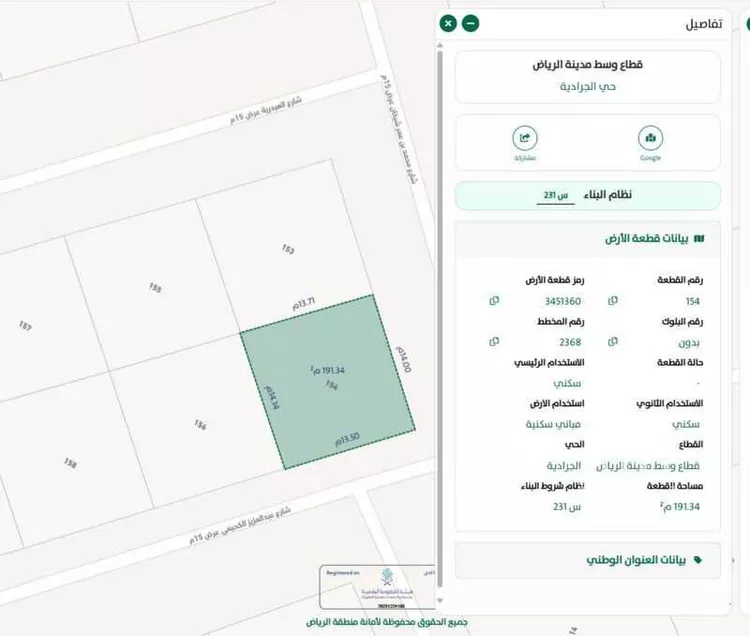The height and width of the screenshot is (636, 750).
Task: Click the حي الجرادية neighborhood name in header
Action: coord(588,87)
